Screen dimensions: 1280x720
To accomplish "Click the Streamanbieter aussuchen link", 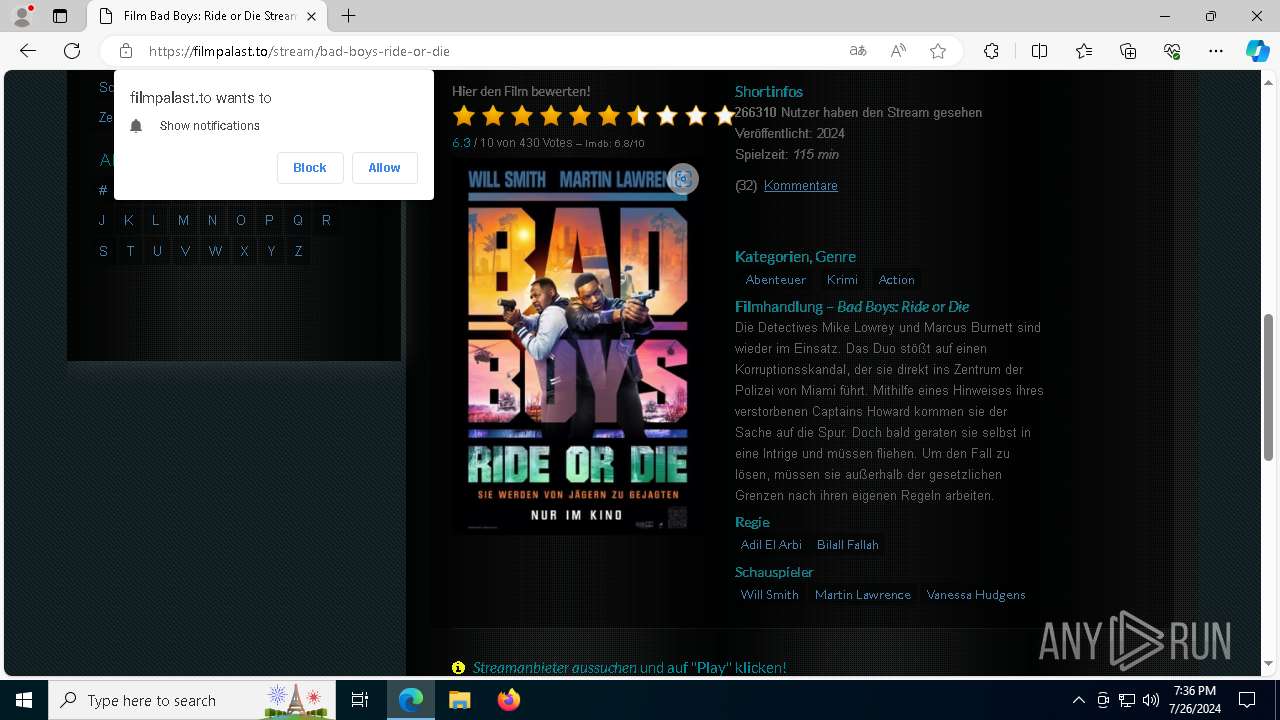I will coord(554,668).
